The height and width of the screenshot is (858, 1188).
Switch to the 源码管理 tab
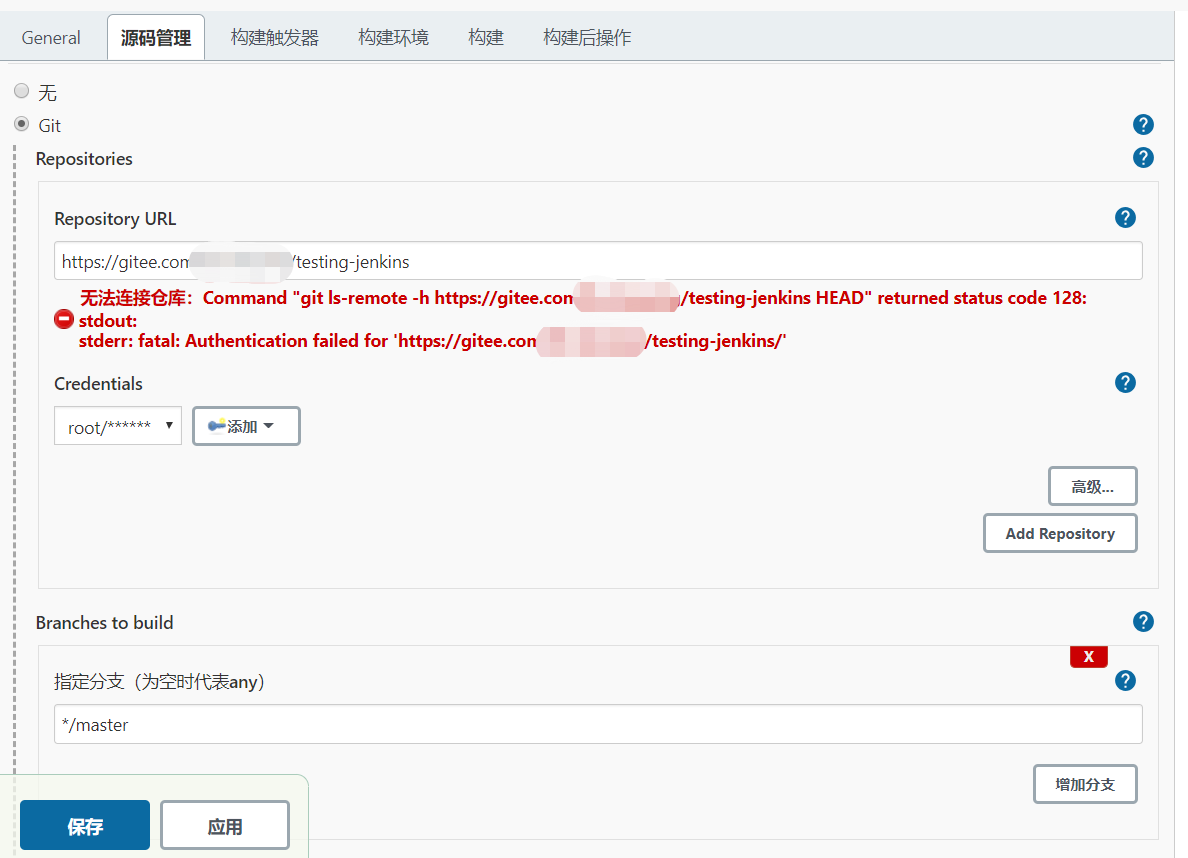[156, 38]
